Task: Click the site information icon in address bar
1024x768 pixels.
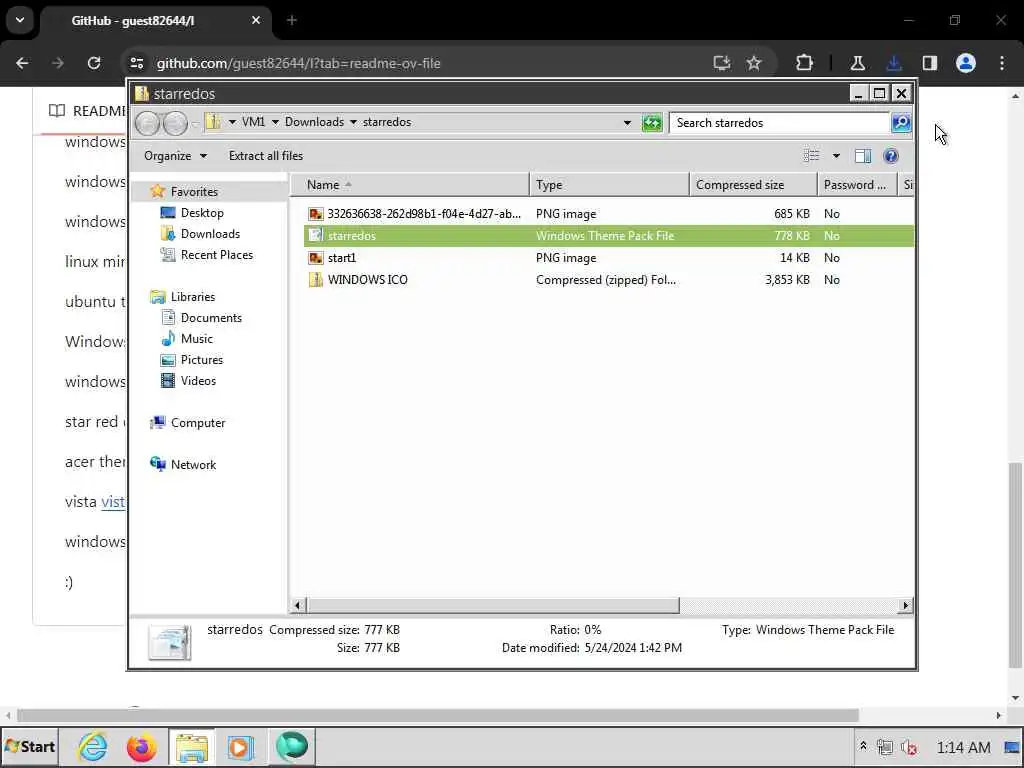Action: [x=136, y=63]
